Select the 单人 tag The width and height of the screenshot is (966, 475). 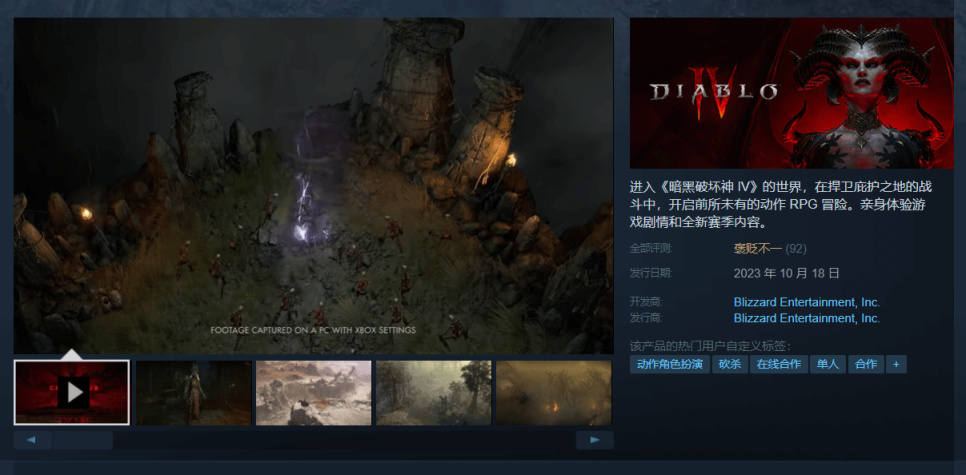pos(828,364)
